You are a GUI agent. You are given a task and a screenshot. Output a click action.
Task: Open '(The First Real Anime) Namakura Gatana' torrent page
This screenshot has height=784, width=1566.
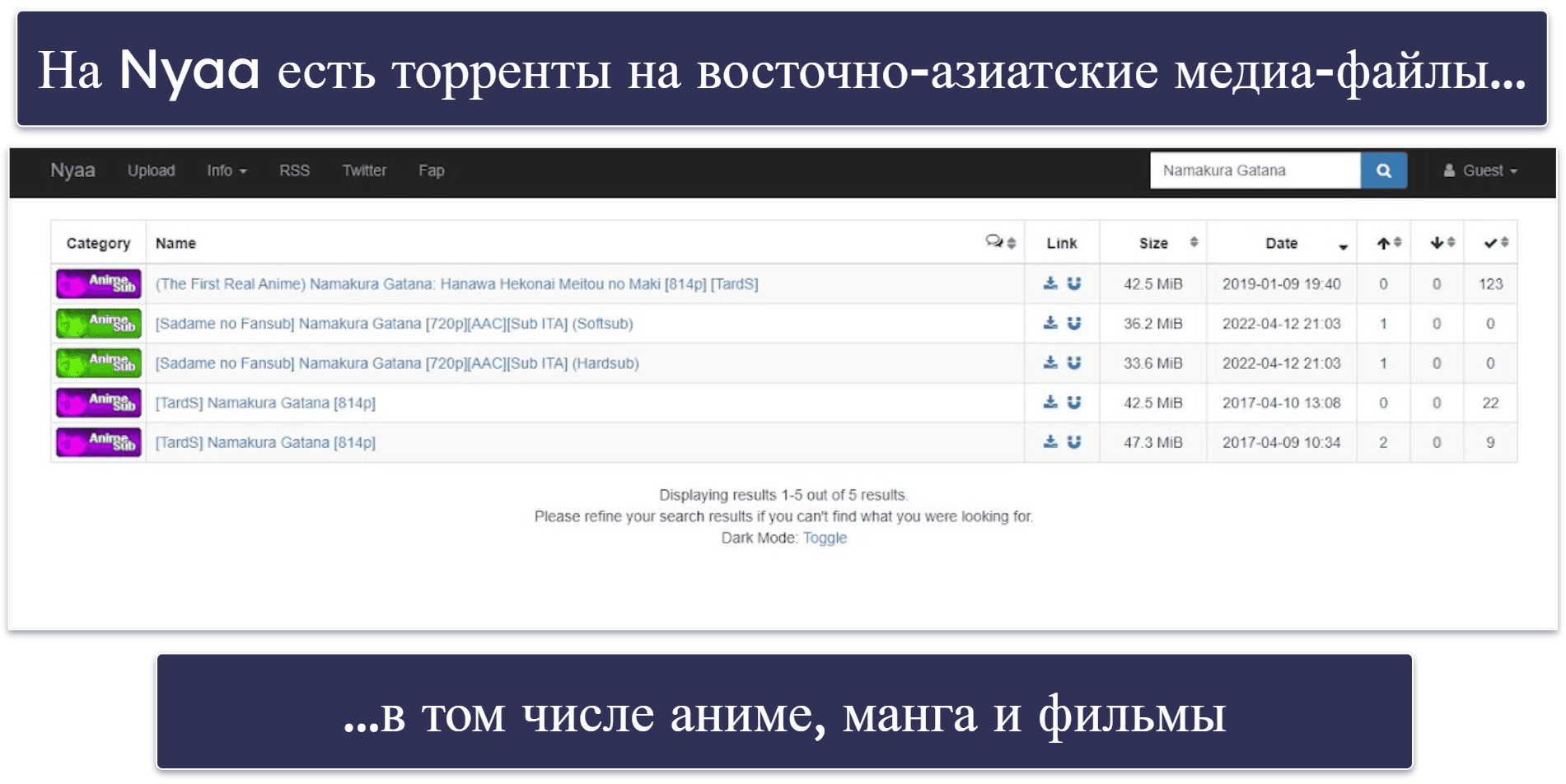click(456, 284)
